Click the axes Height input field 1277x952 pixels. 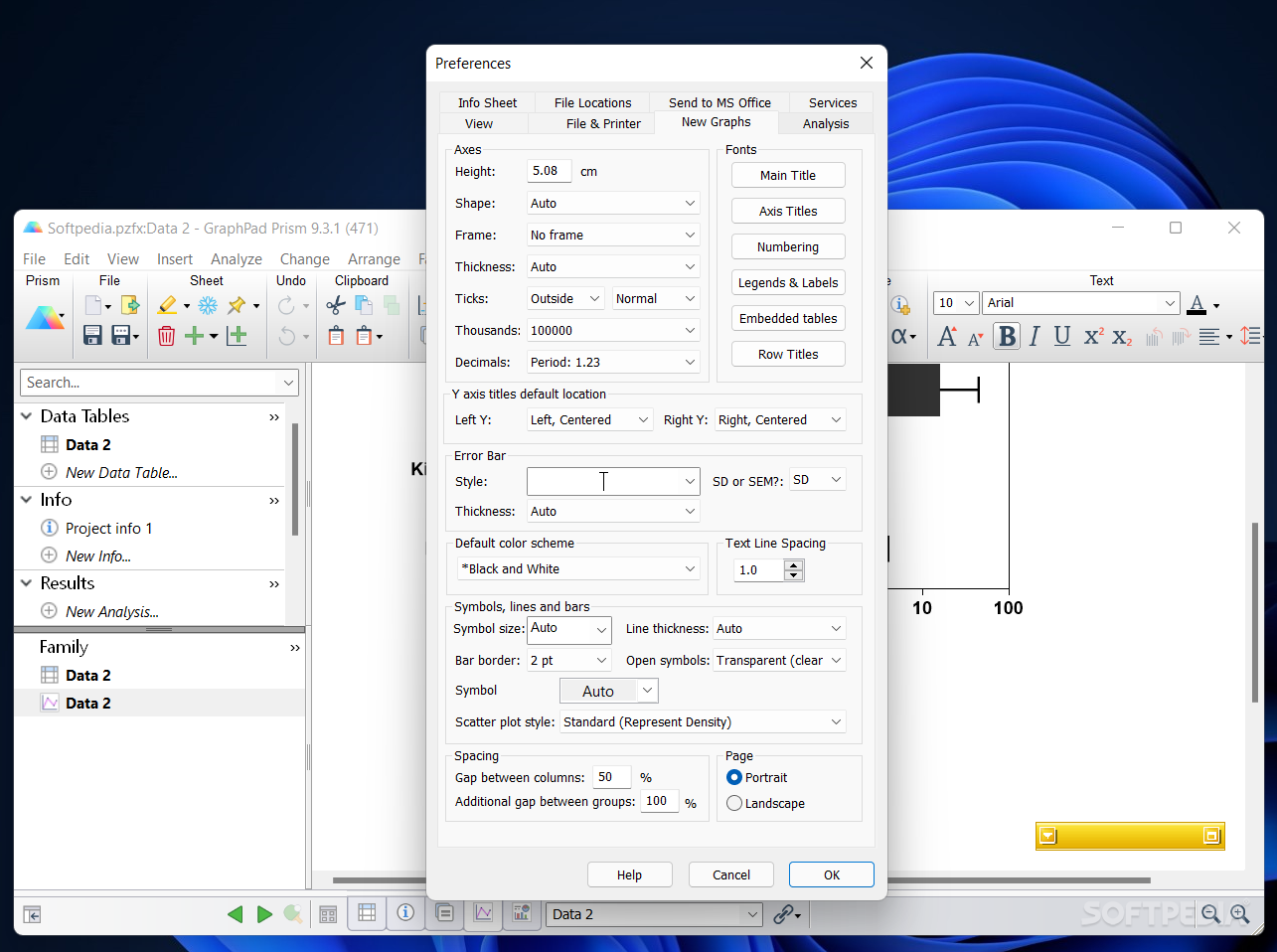point(550,171)
